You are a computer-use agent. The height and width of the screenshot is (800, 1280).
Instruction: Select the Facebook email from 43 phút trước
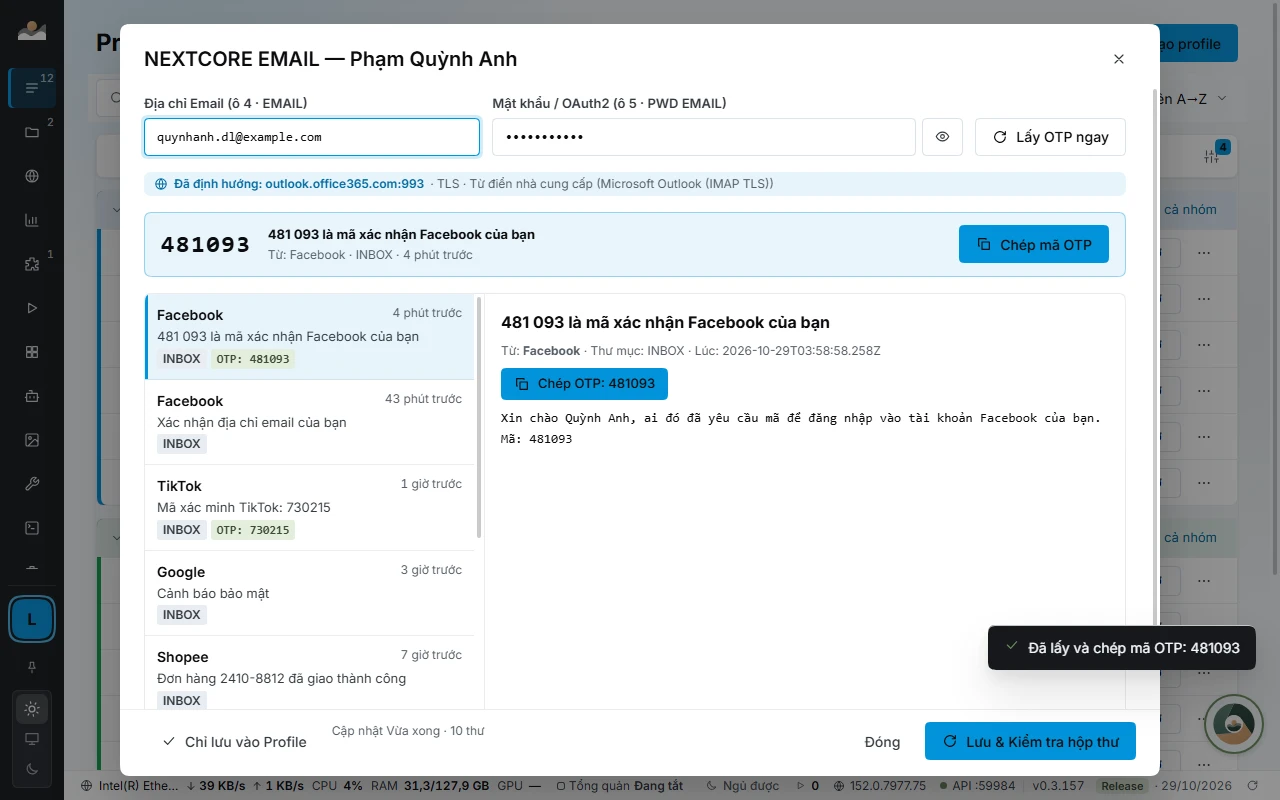310,422
